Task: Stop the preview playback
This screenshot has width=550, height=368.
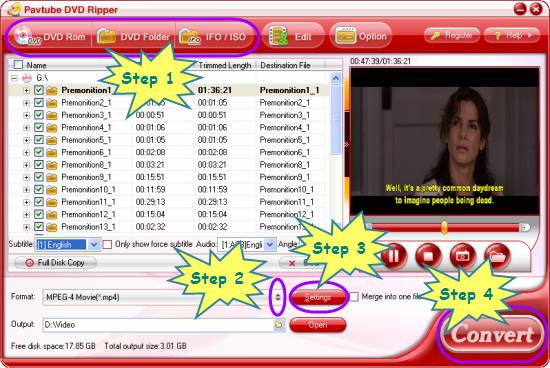Action: click(x=428, y=256)
